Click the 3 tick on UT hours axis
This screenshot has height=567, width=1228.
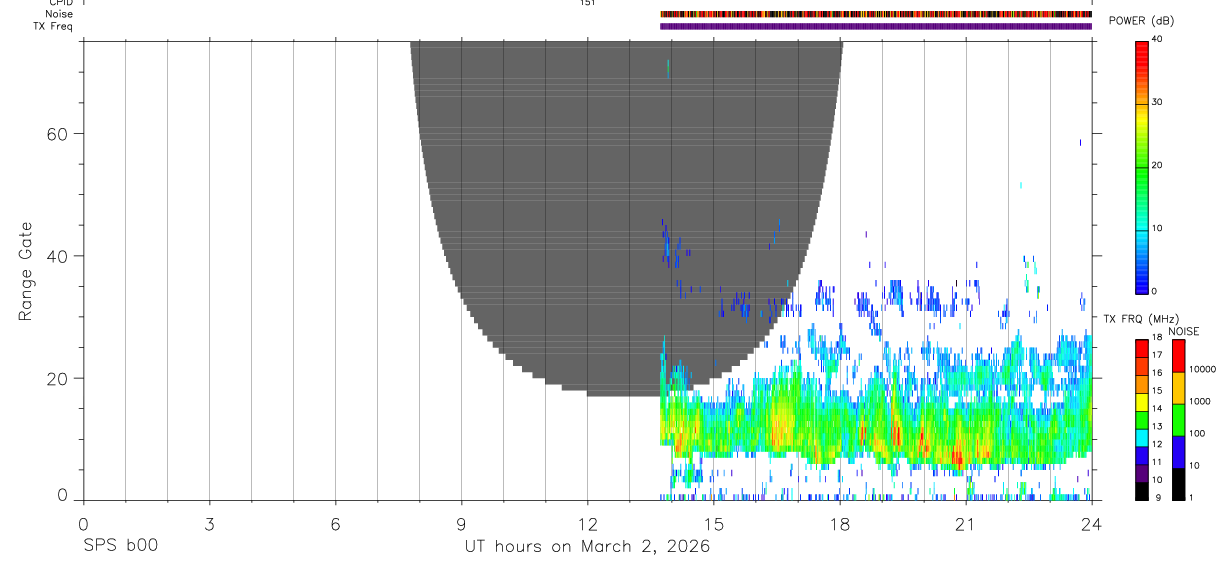[209, 523]
